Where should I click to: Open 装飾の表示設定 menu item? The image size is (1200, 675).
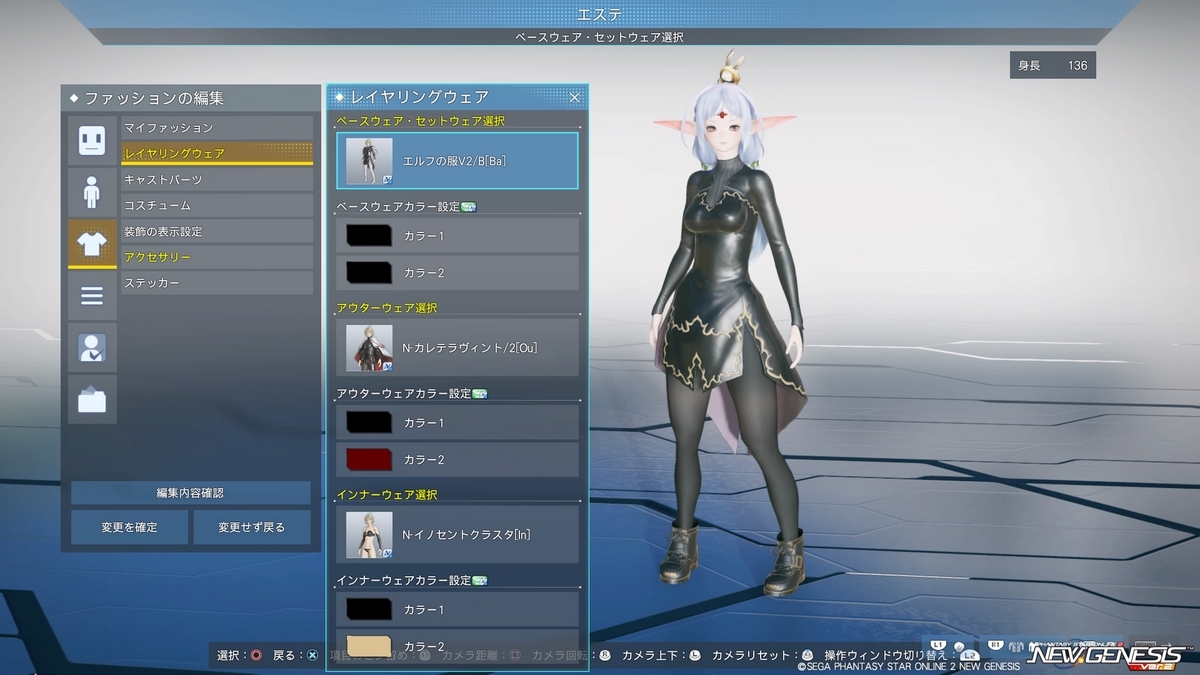pyautogui.click(x=217, y=231)
